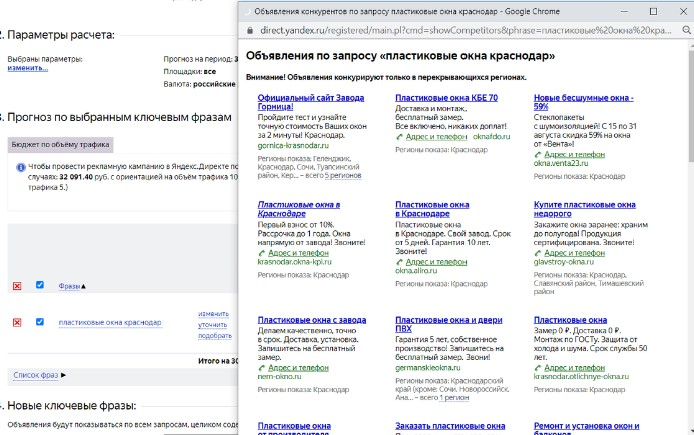
Task: Click the blue info icon in budget notice
Action: pos(20,167)
